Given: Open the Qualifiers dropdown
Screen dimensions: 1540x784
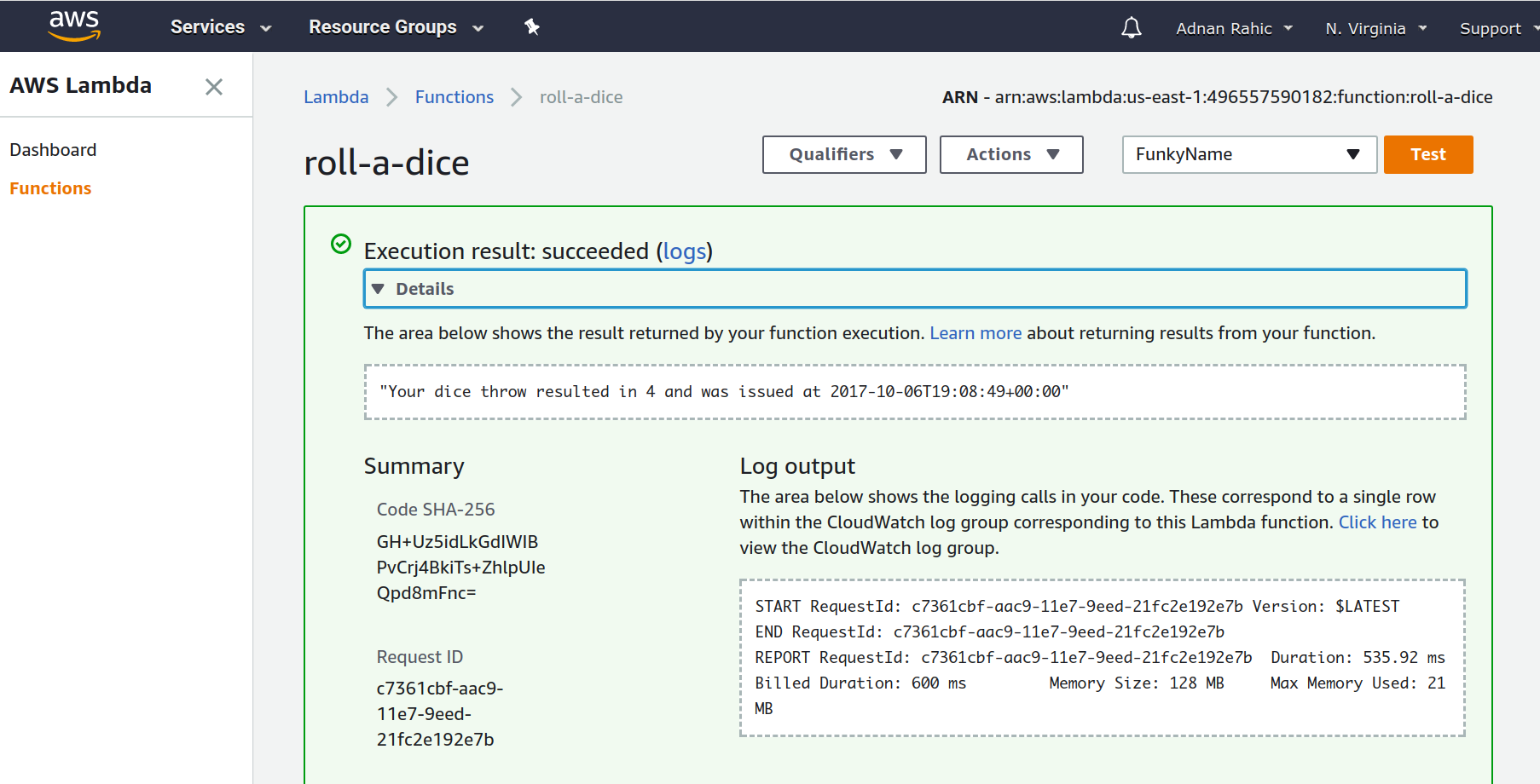Looking at the screenshot, I should [x=844, y=154].
